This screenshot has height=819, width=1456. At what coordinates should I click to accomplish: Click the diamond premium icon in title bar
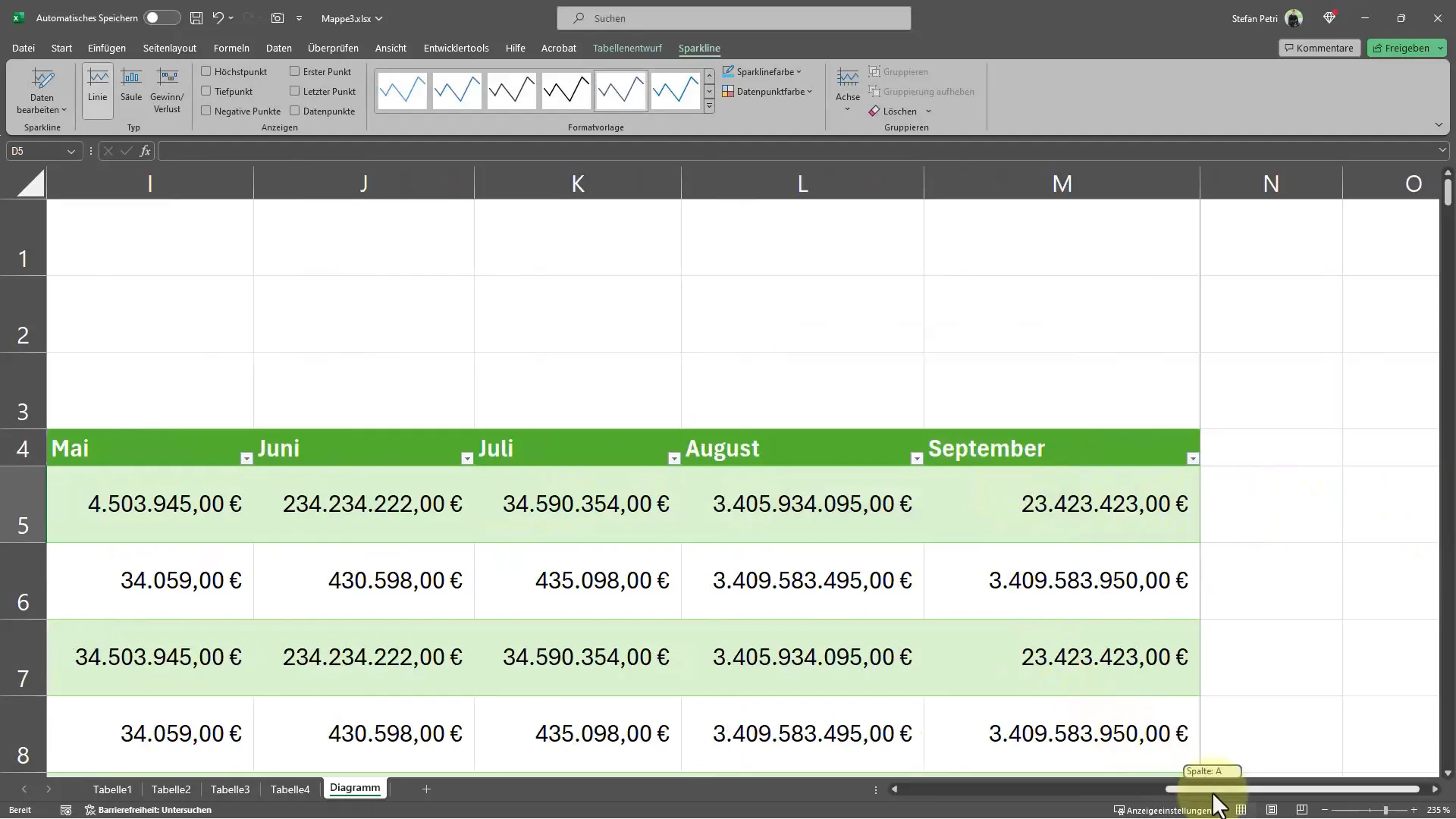(1329, 17)
